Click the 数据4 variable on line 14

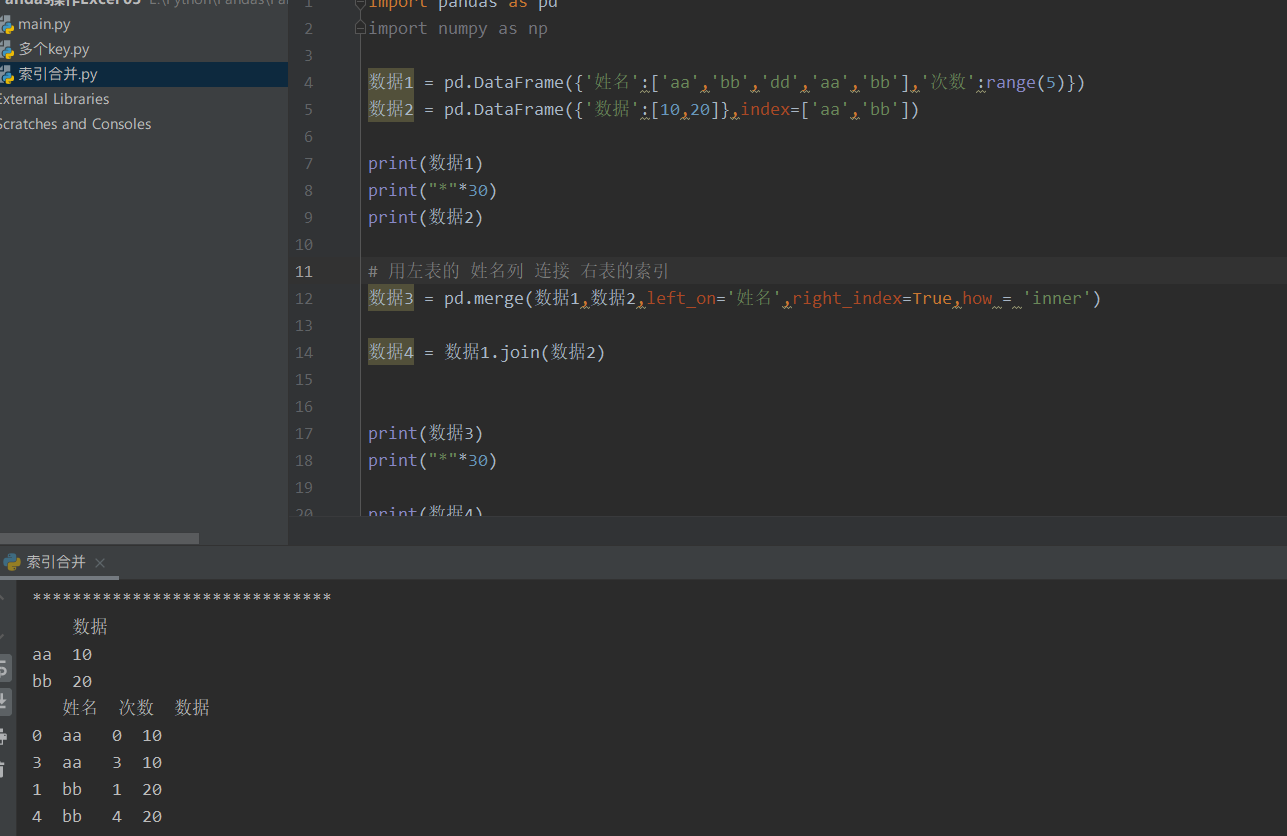pyautogui.click(x=391, y=352)
